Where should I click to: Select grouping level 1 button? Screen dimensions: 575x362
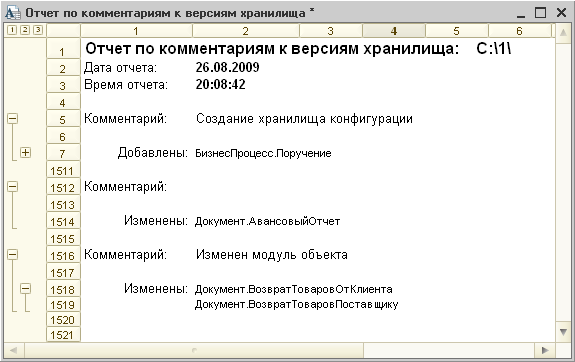[12, 30]
